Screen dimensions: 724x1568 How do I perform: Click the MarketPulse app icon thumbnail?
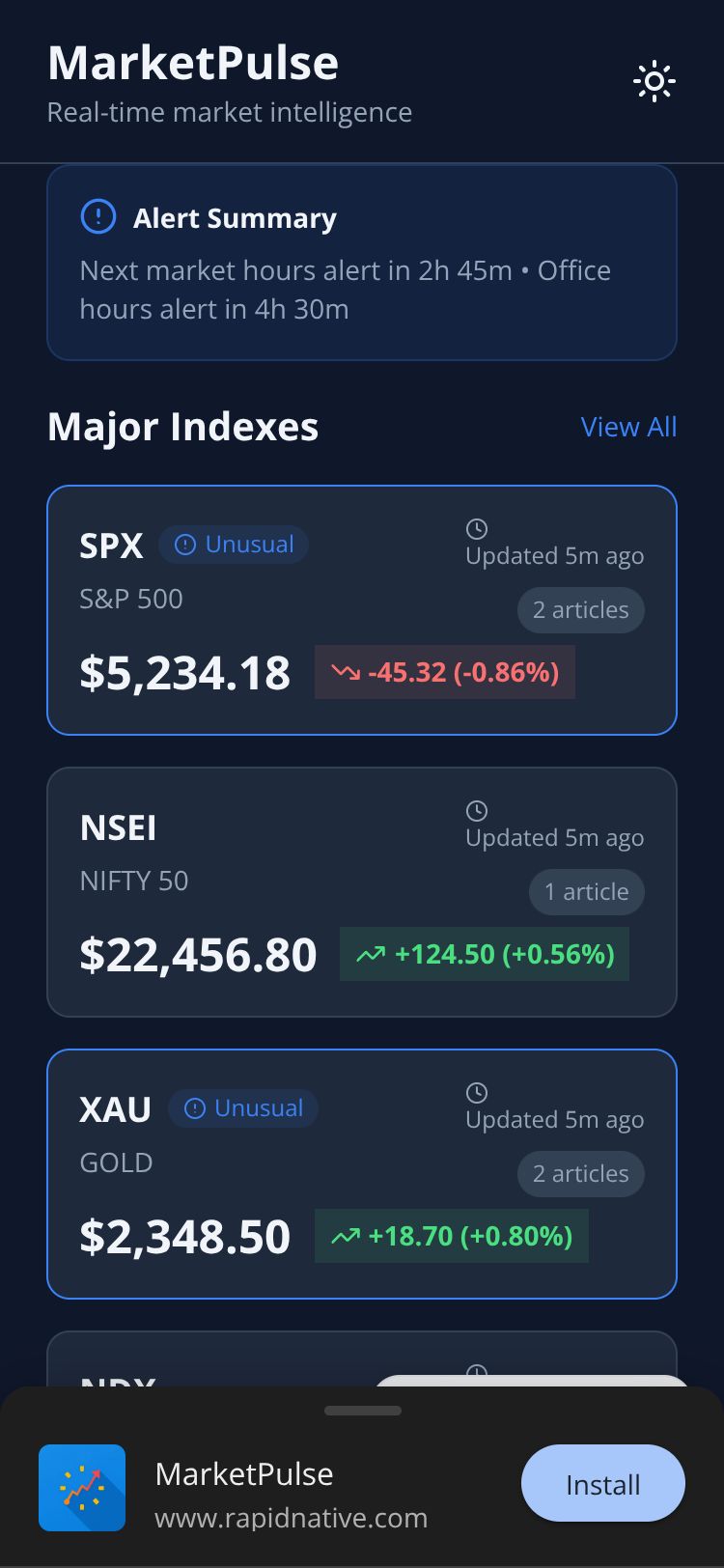pyautogui.click(x=82, y=1488)
